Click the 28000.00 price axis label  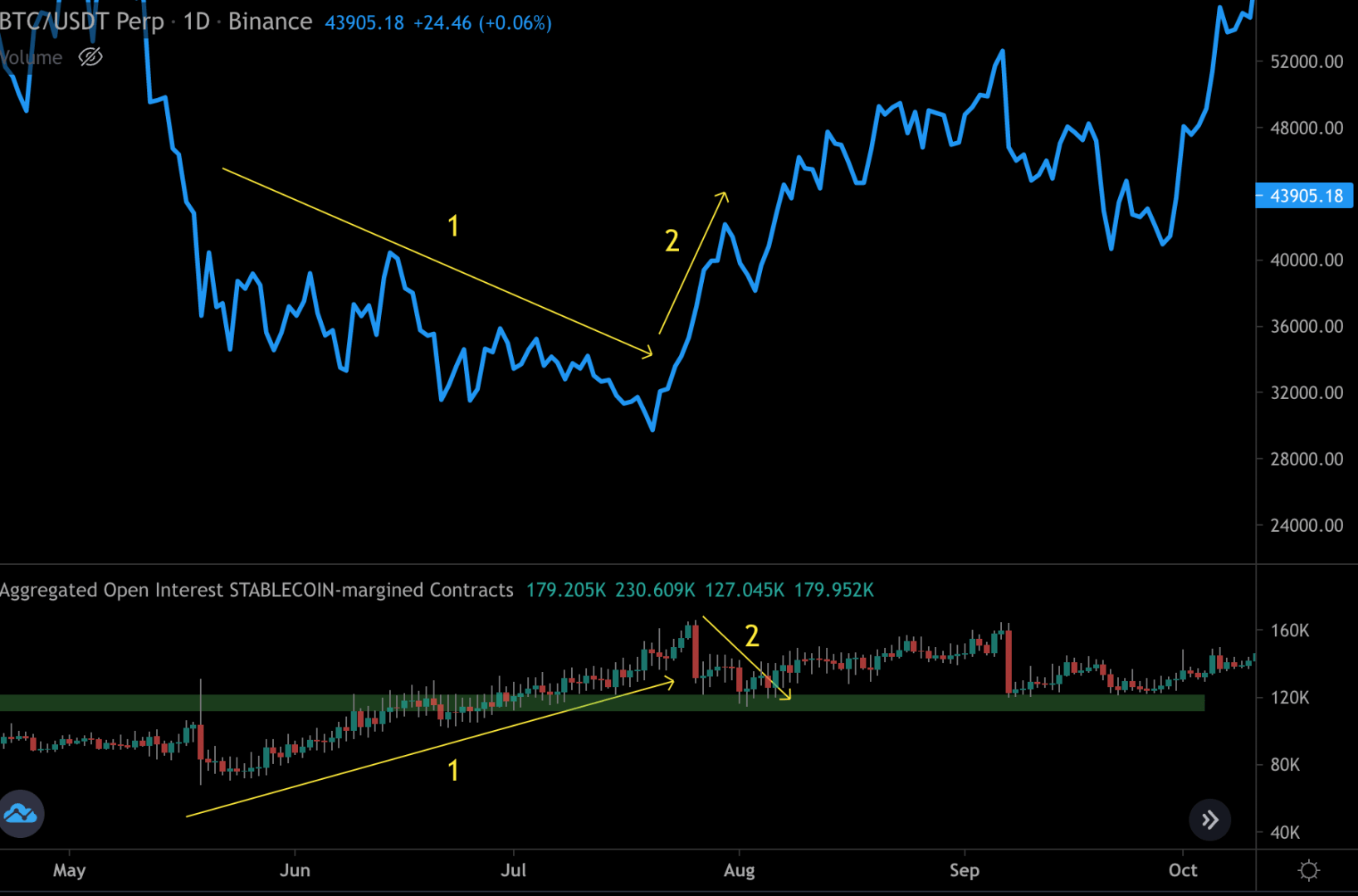click(1307, 459)
